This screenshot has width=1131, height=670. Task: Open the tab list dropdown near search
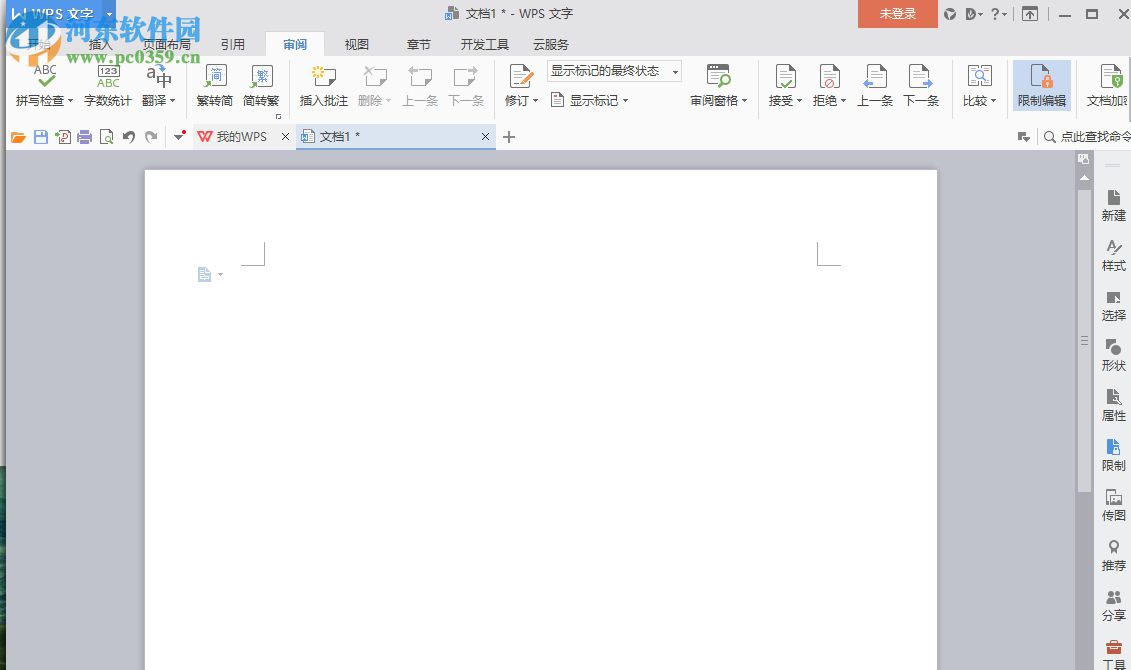(1023, 137)
